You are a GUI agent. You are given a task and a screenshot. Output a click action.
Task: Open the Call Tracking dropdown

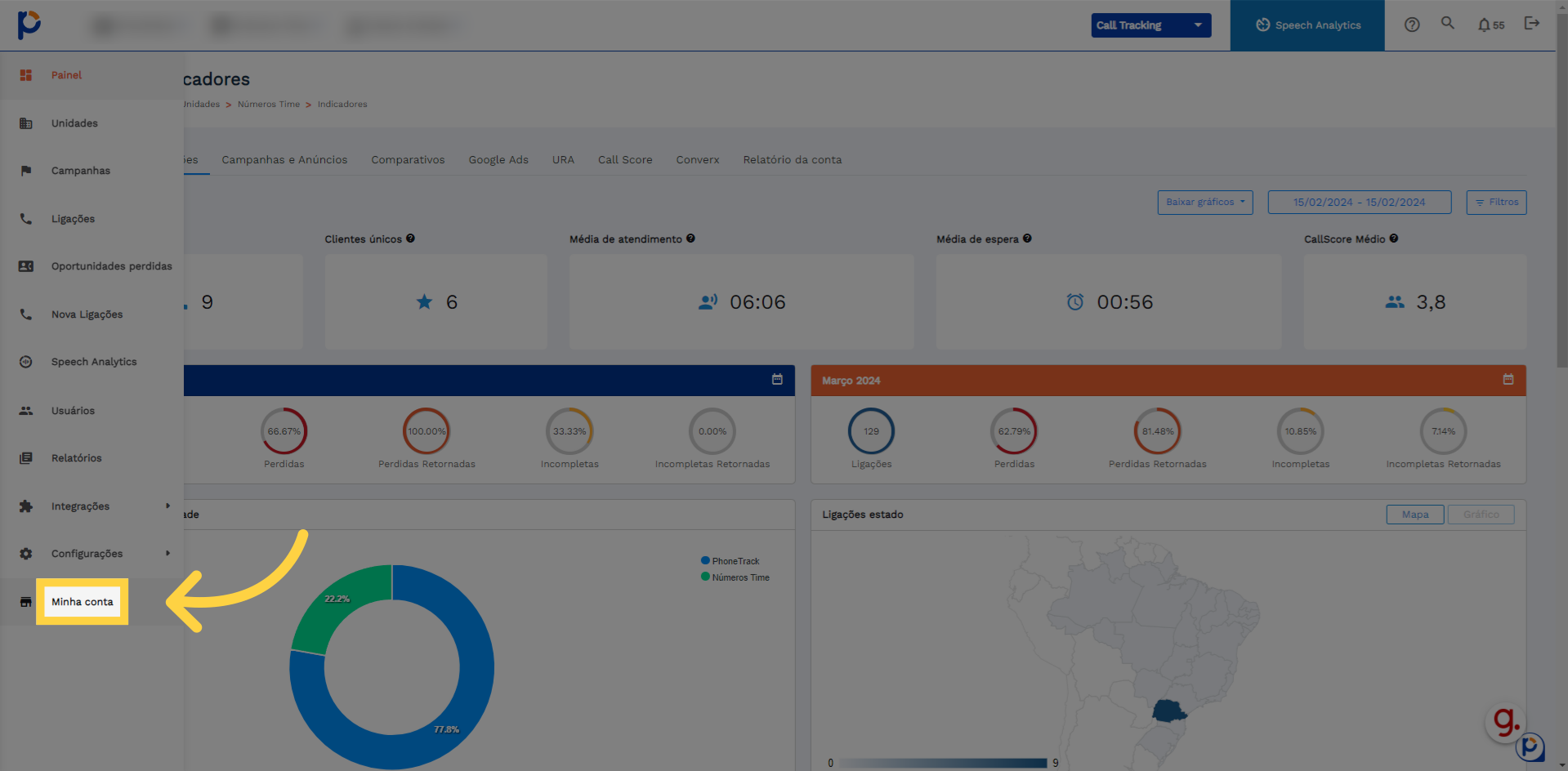tap(1150, 25)
